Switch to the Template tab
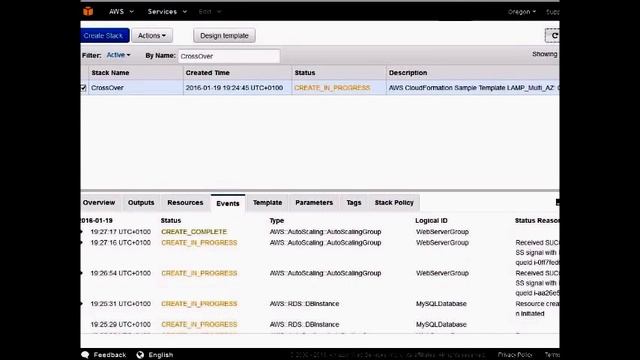Viewport: 640px width, 360px height. [x=267, y=202]
